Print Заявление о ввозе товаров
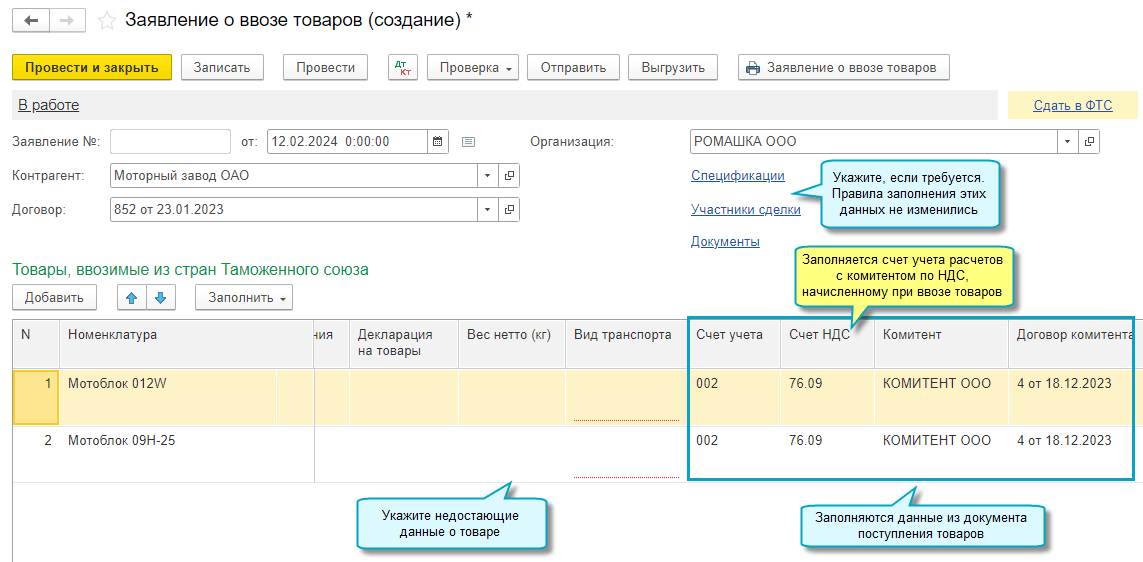This screenshot has height=562, width=1143. pyautogui.click(x=843, y=67)
